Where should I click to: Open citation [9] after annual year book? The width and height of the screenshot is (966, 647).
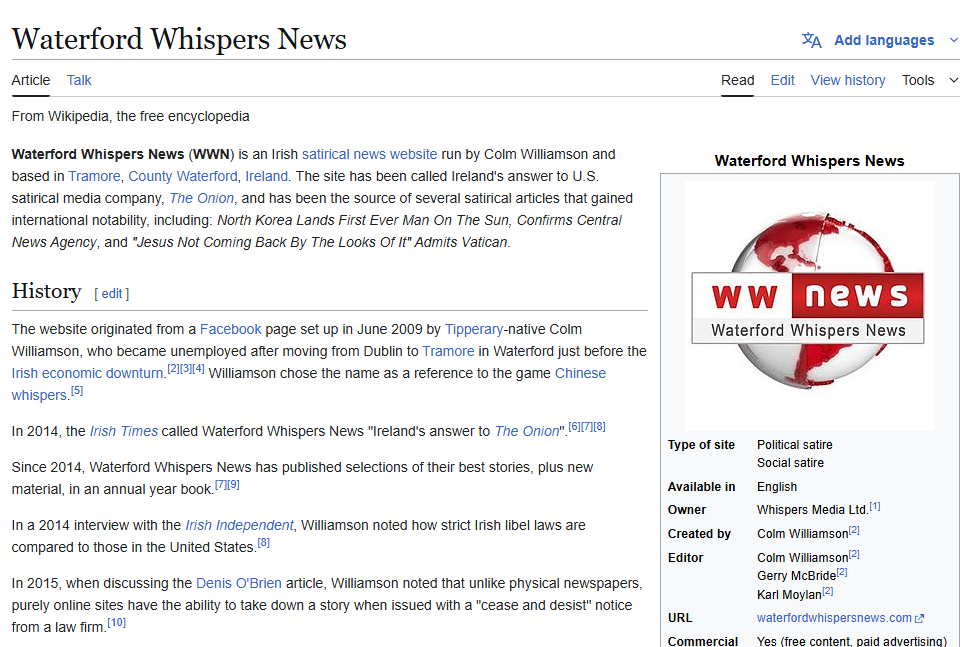(x=233, y=485)
